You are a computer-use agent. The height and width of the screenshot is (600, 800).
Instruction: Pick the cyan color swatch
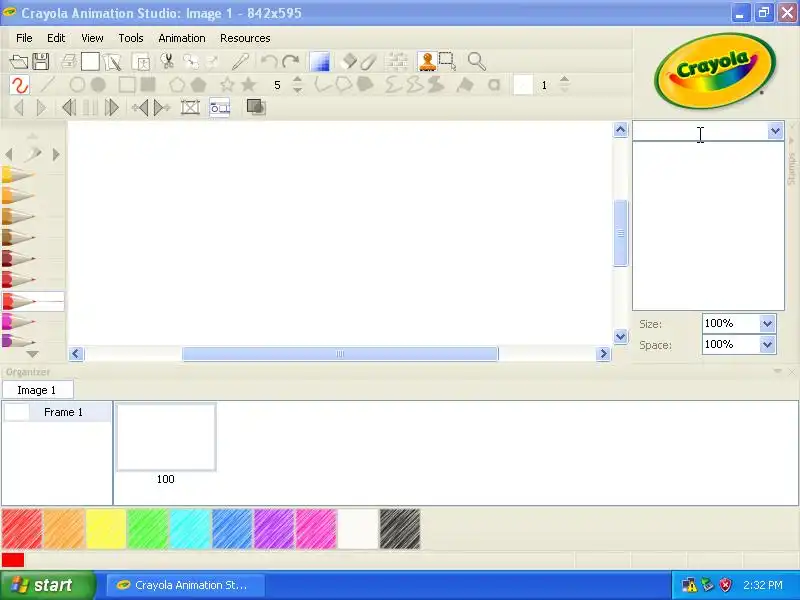190,529
